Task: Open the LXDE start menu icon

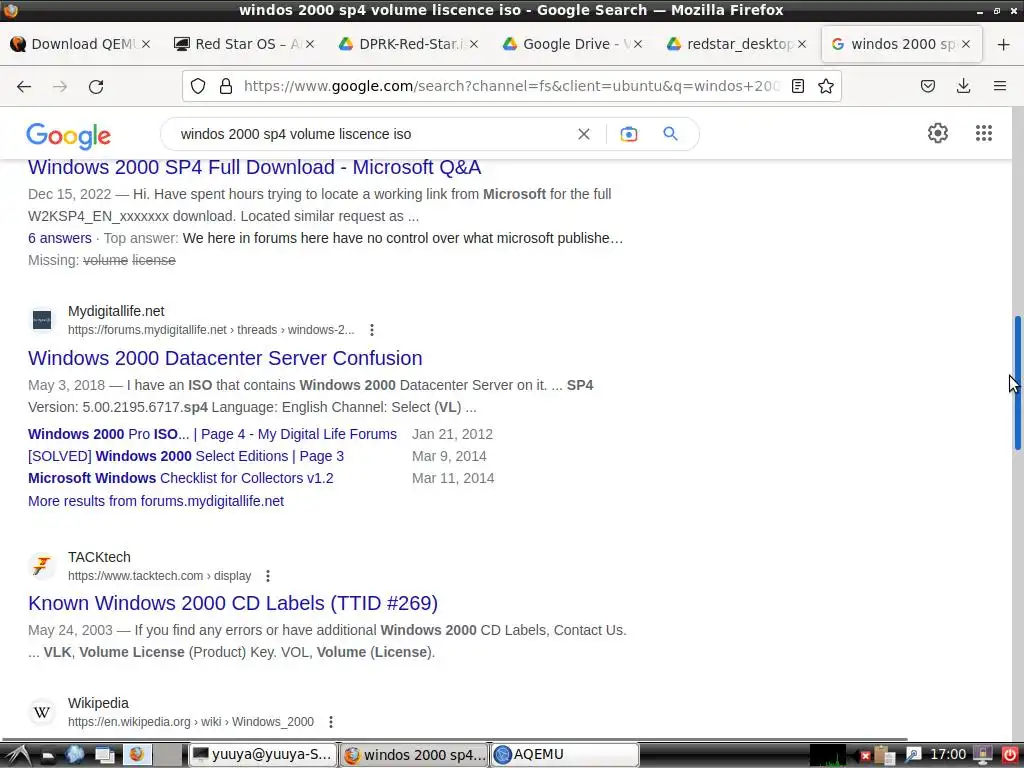Action: click(17, 755)
